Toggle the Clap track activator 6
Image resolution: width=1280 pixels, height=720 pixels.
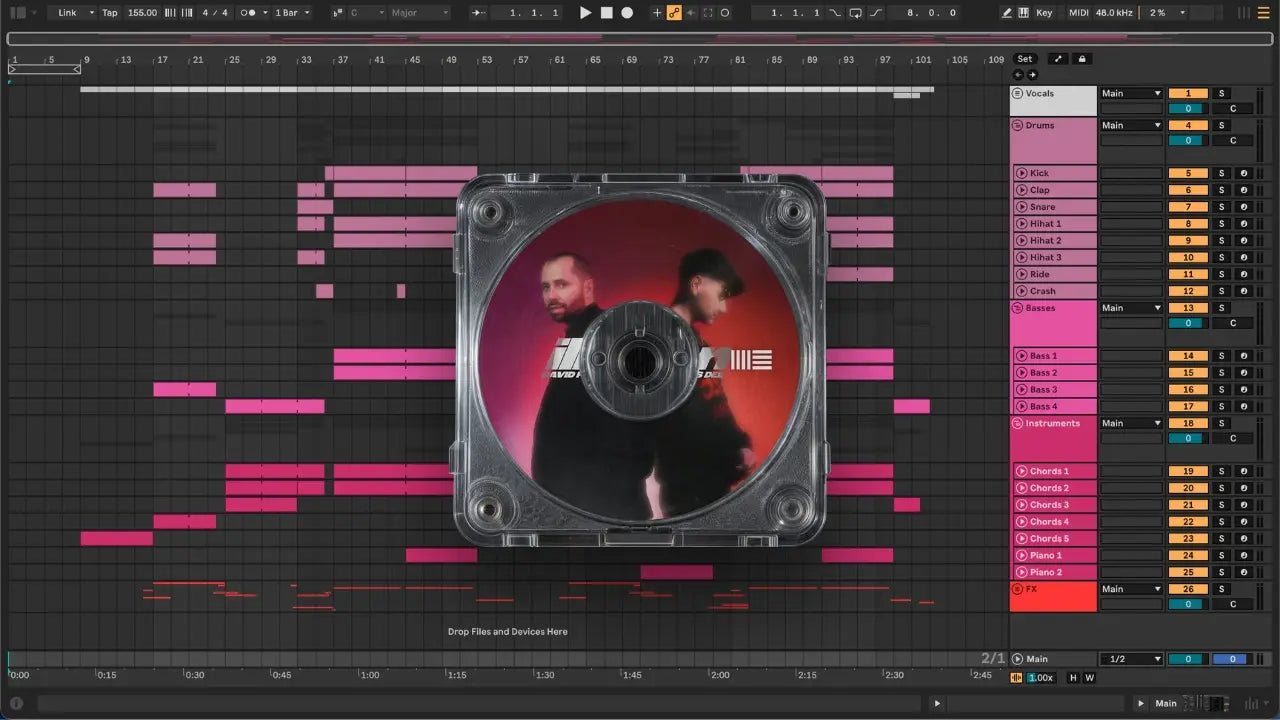pos(1188,190)
